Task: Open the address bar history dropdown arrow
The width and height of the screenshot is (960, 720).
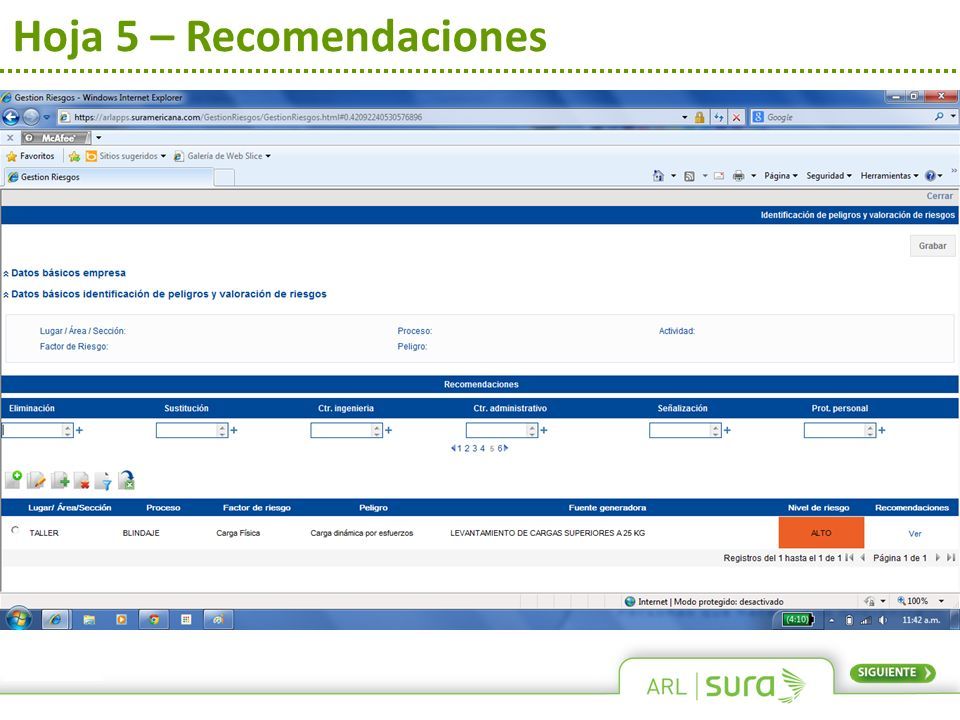Action: 684,118
